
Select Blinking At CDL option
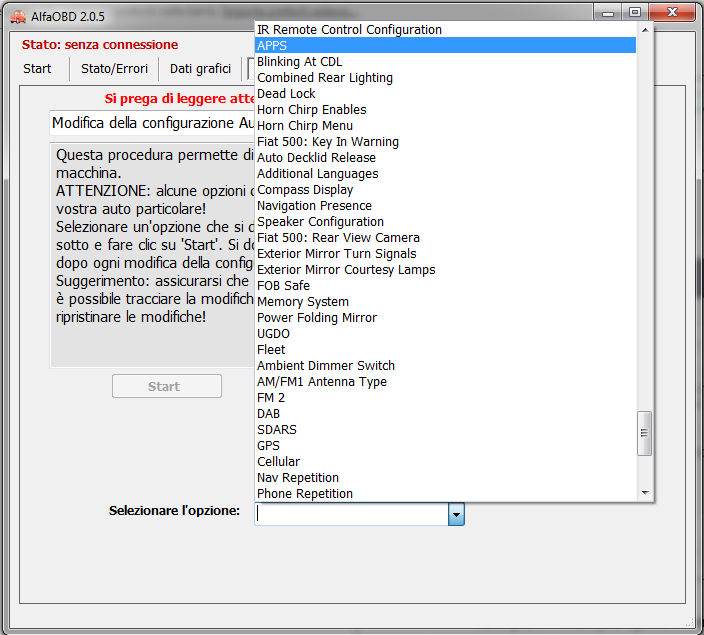[x=445, y=62]
